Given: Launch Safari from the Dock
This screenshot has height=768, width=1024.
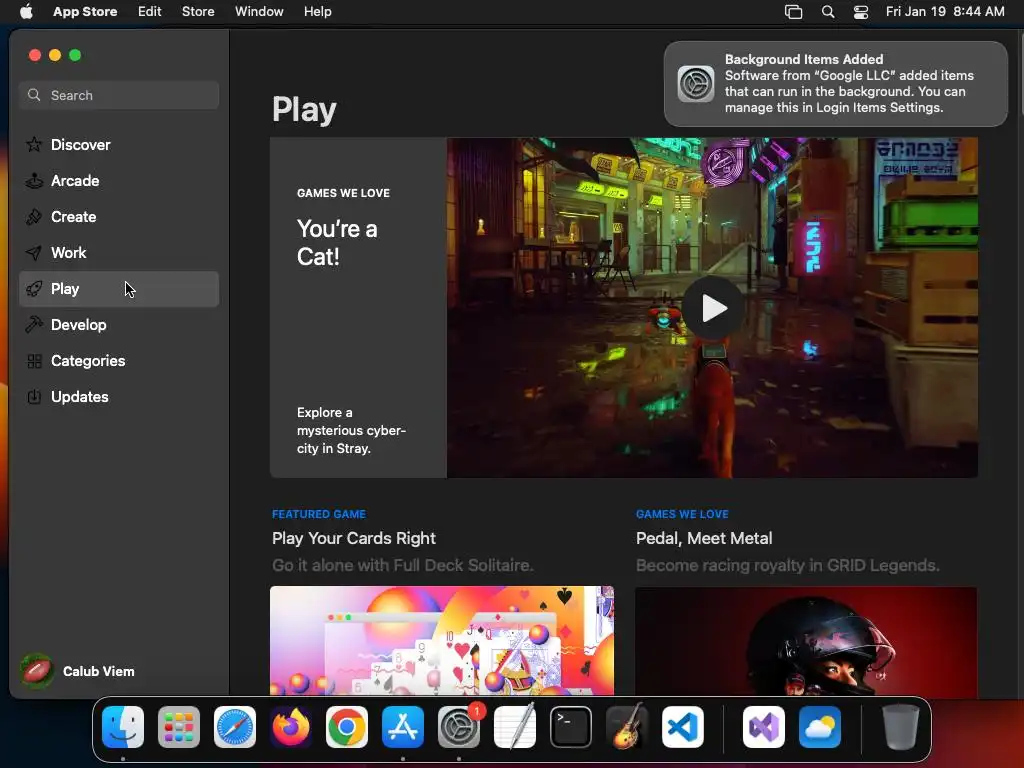Looking at the screenshot, I should point(235,727).
